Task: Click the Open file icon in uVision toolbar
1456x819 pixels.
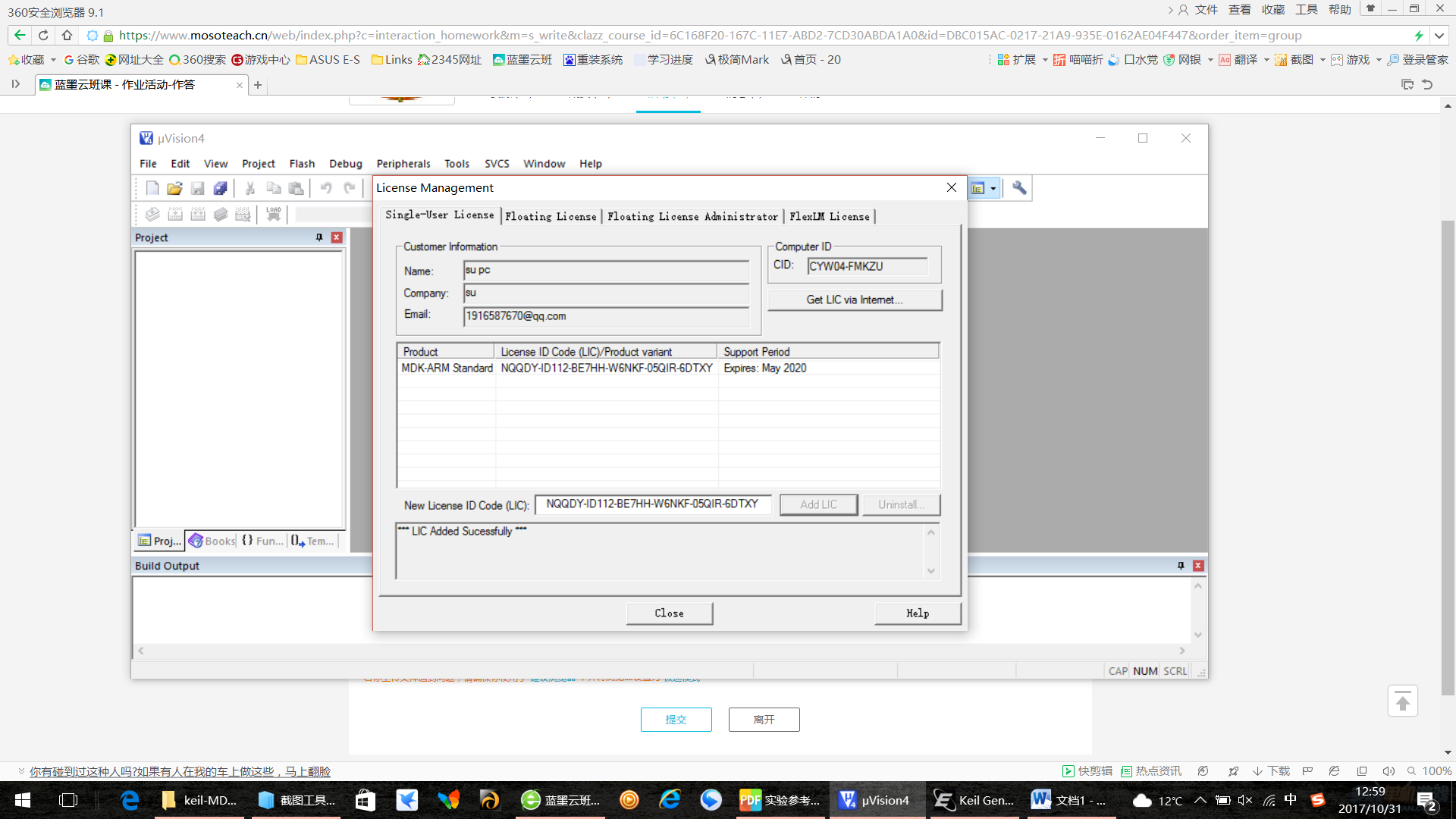Action: [x=175, y=188]
